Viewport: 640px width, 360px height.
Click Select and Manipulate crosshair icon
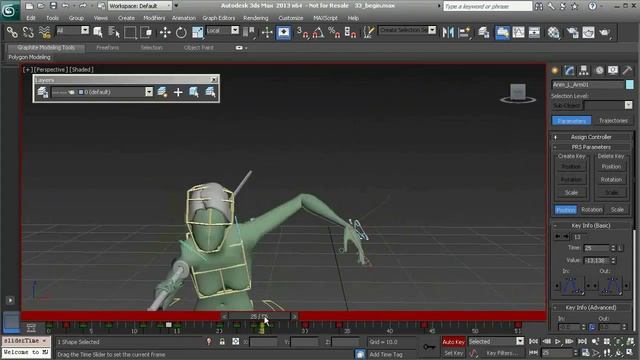coord(267,32)
